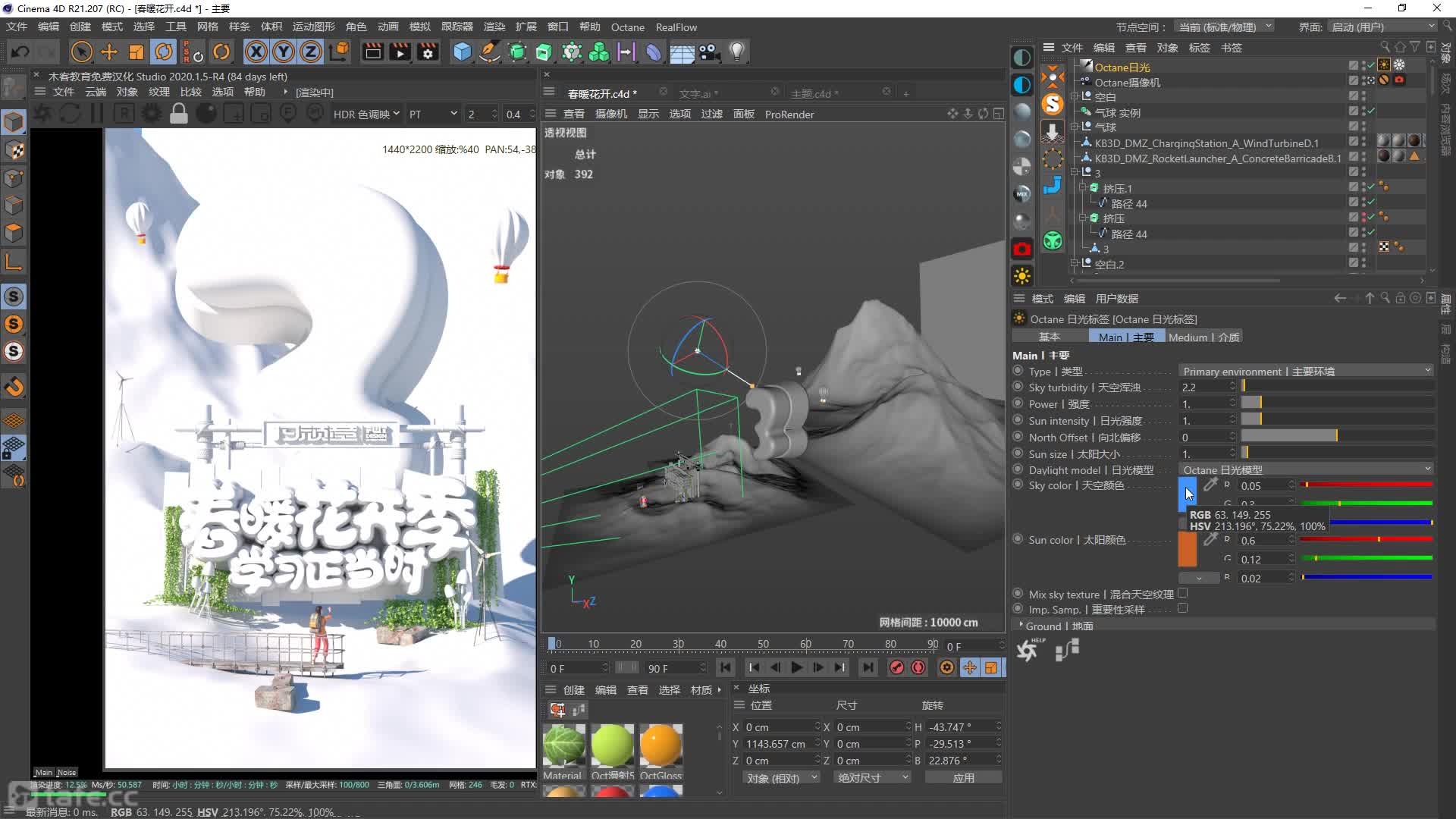Open the RealFlow menu
This screenshot has height=819, width=1456.
click(x=676, y=27)
